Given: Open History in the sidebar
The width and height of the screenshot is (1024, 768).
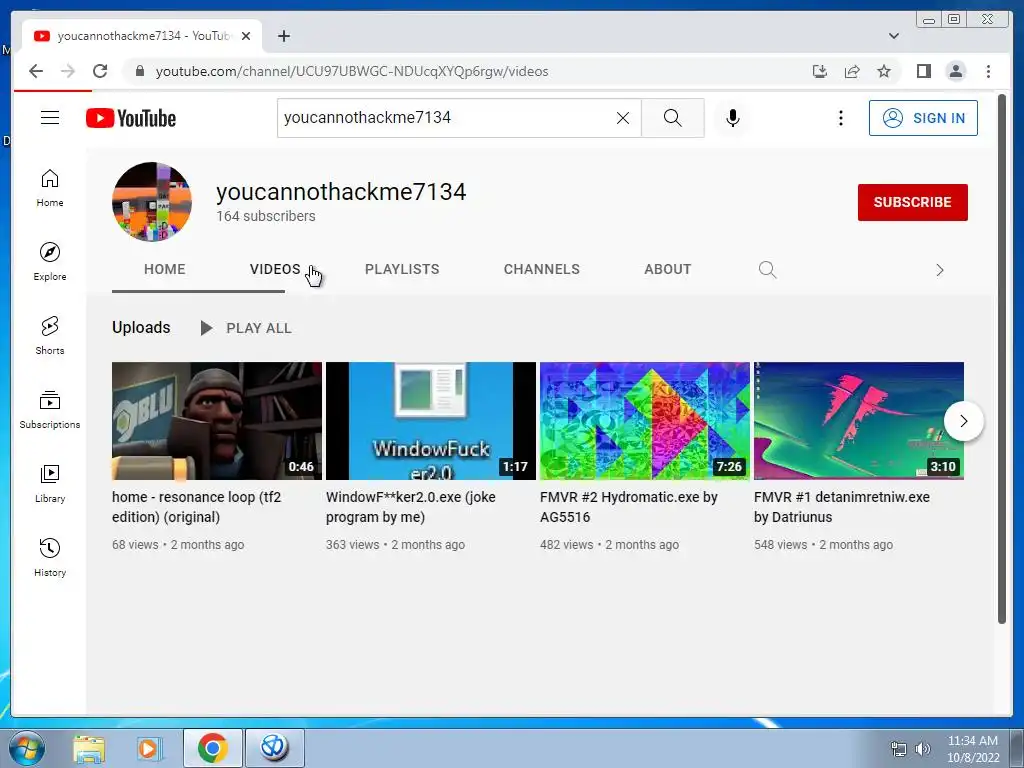Looking at the screenshot, I should (50, 557).
